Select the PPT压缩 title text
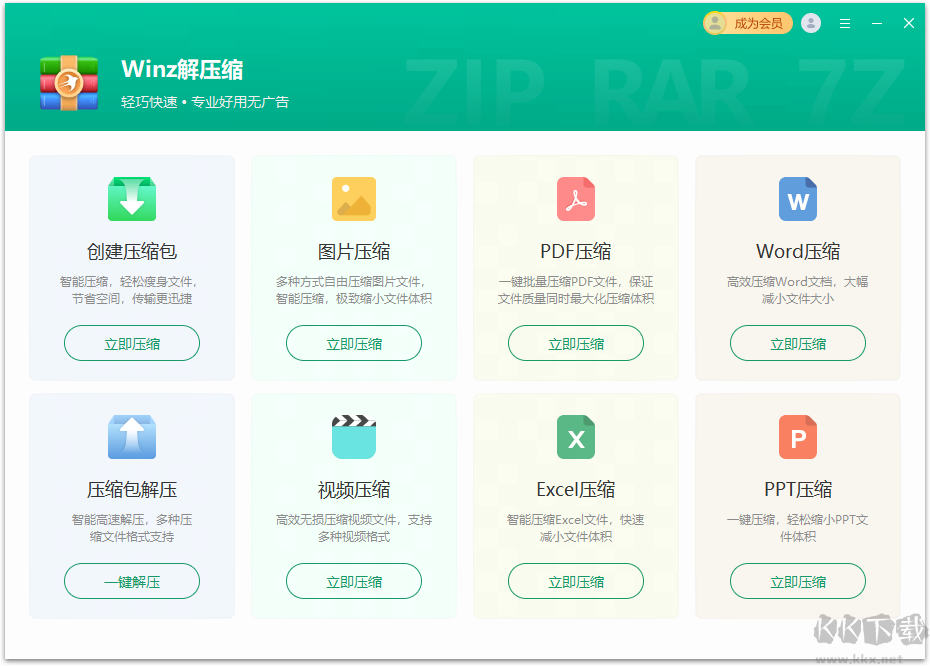The height and width of the screenshot is (666, 930). pos(798,489)
